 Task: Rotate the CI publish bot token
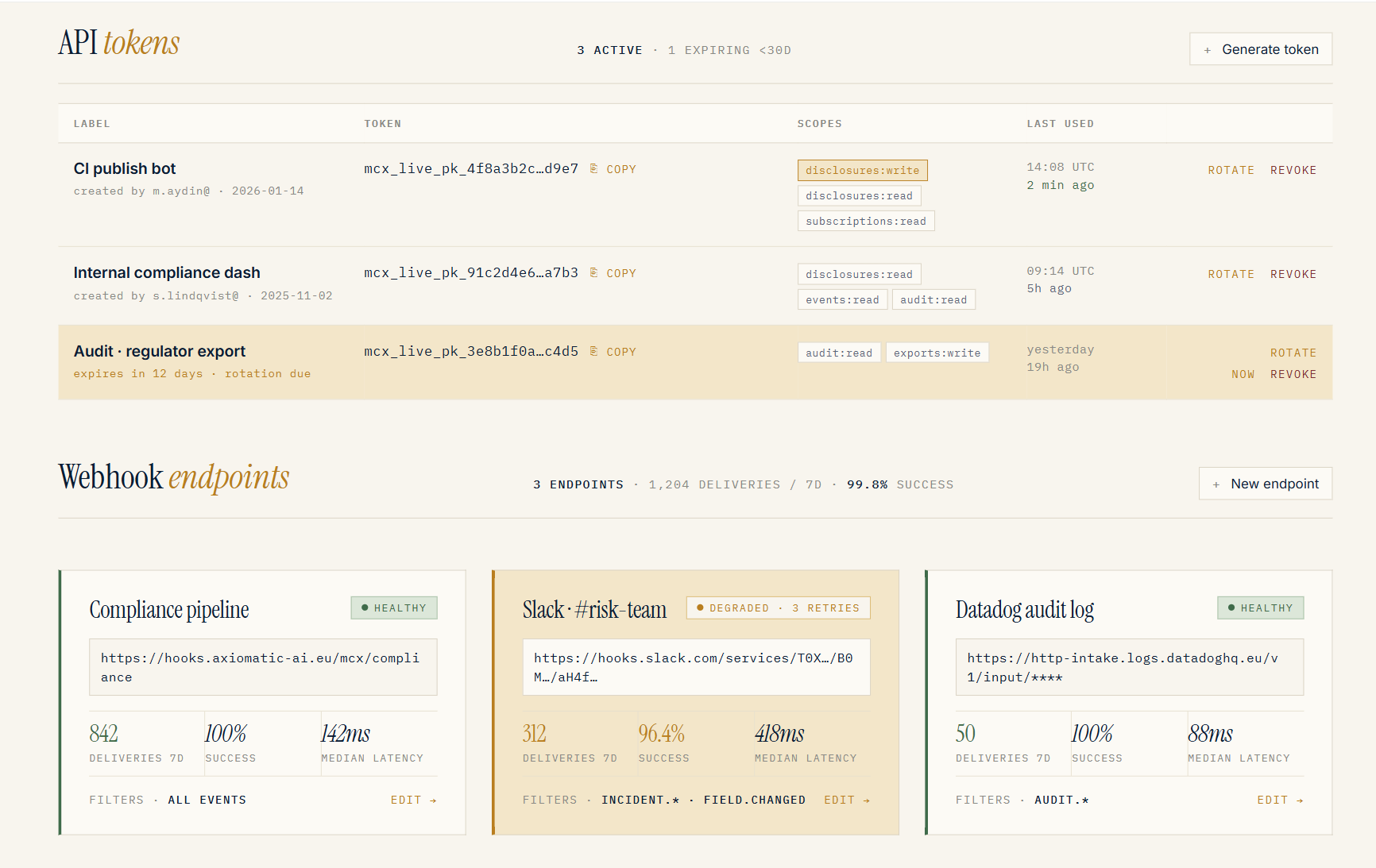(1231, 170)
